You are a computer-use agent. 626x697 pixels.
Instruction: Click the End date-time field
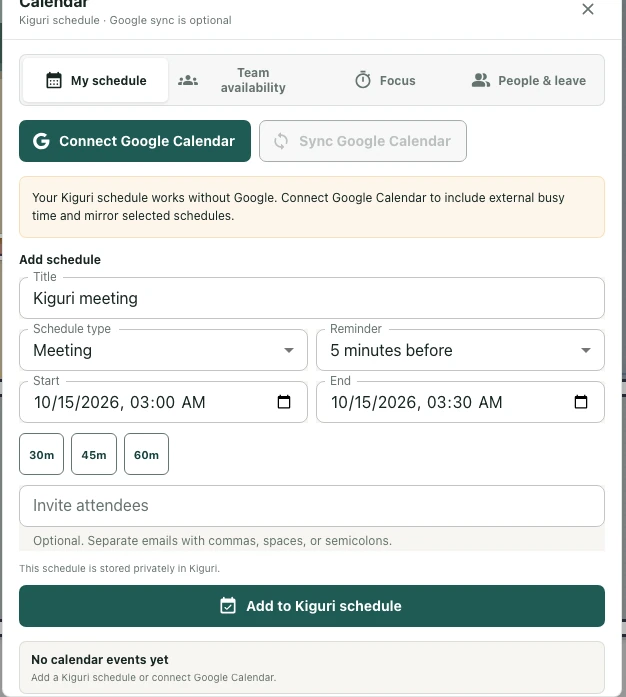[x=460, y=402]
